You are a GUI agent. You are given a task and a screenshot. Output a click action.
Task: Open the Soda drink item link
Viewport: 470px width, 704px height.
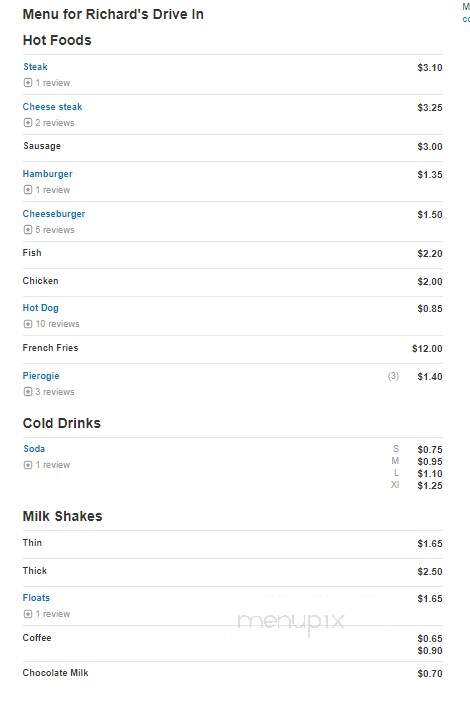click(x=34, y=449)
